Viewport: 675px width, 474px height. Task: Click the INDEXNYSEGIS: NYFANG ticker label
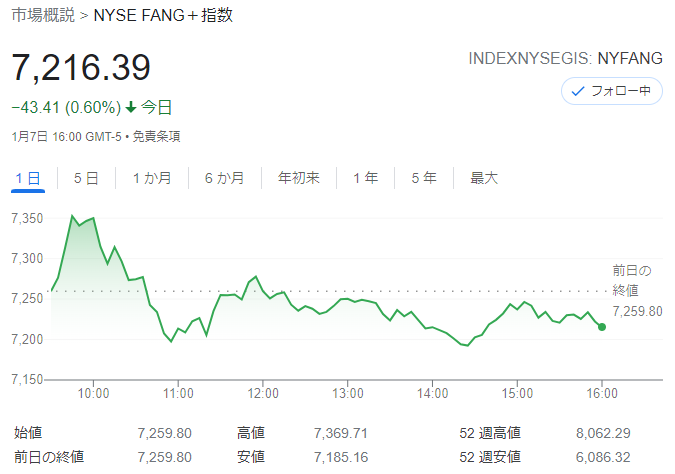coord(565,59)
